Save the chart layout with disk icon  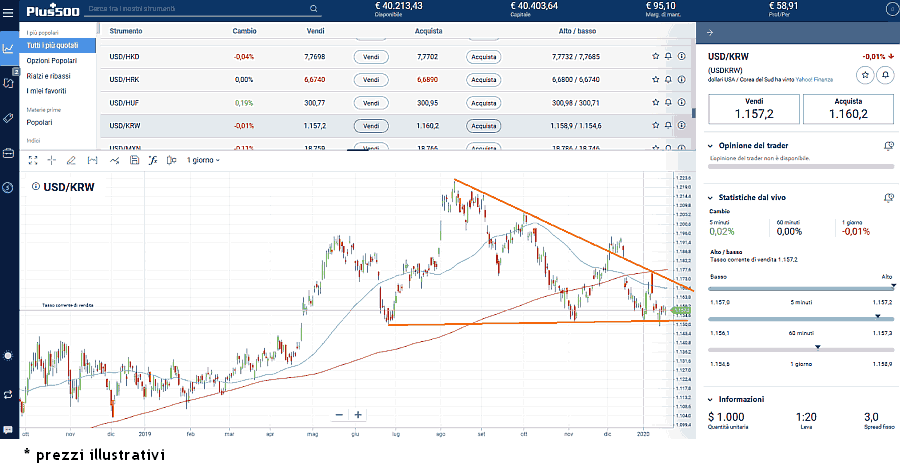(134, 160)
